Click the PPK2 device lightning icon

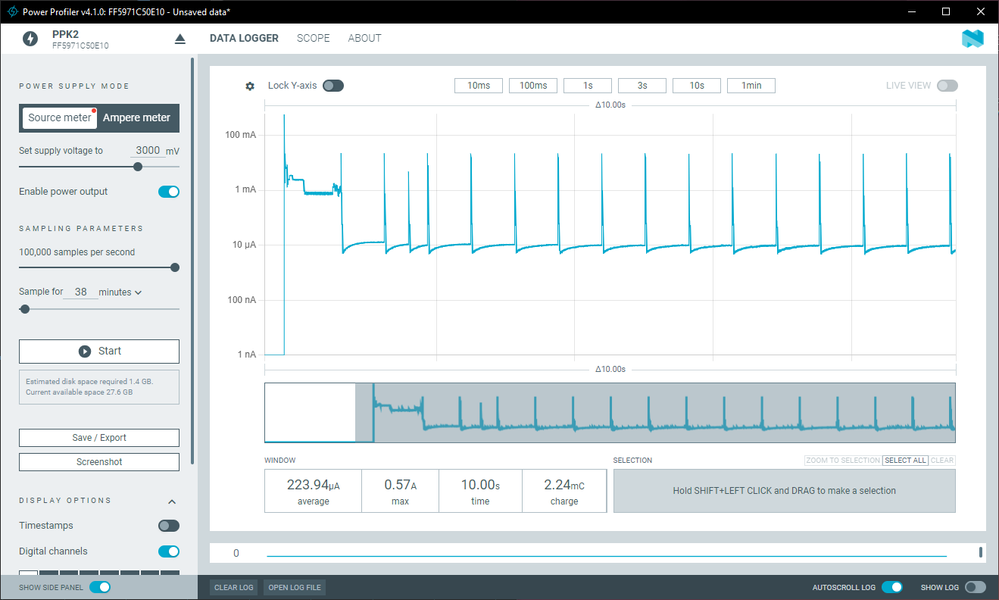tap(30, 39)
